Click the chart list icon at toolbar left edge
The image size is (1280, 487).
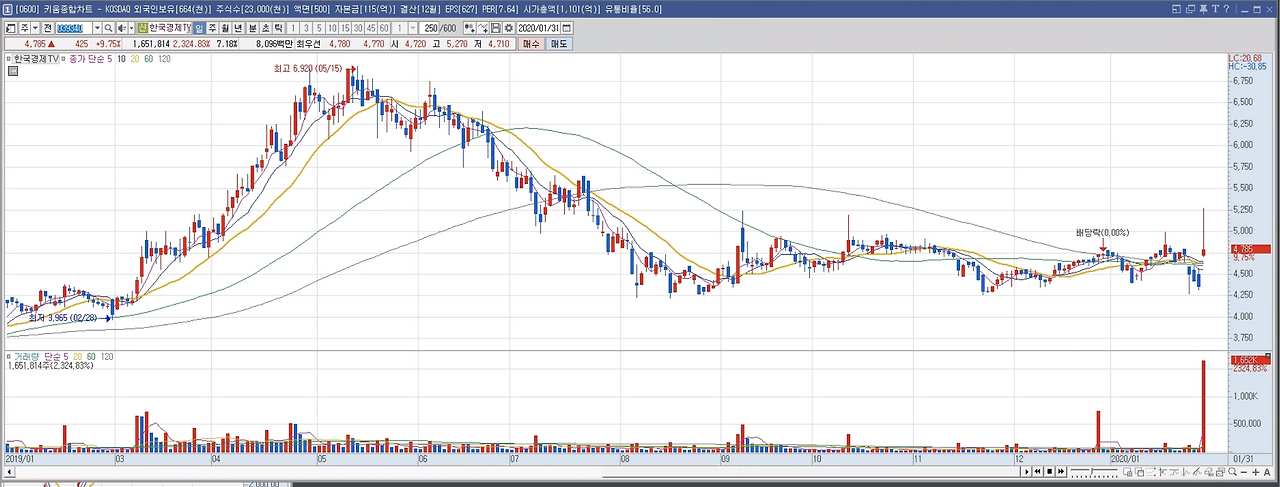tap(10, 28)
